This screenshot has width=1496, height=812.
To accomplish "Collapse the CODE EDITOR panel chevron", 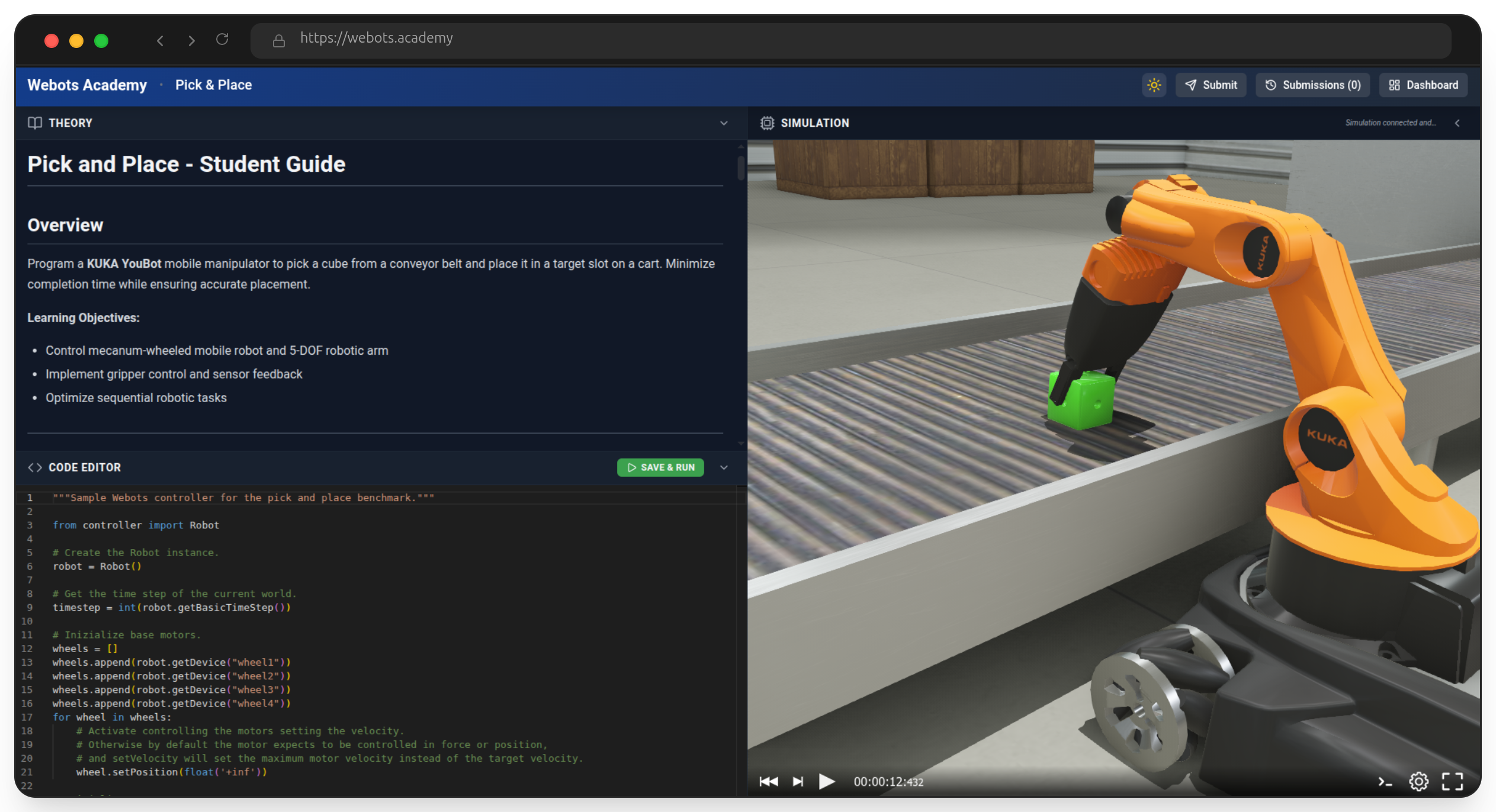I will point(724,467).
